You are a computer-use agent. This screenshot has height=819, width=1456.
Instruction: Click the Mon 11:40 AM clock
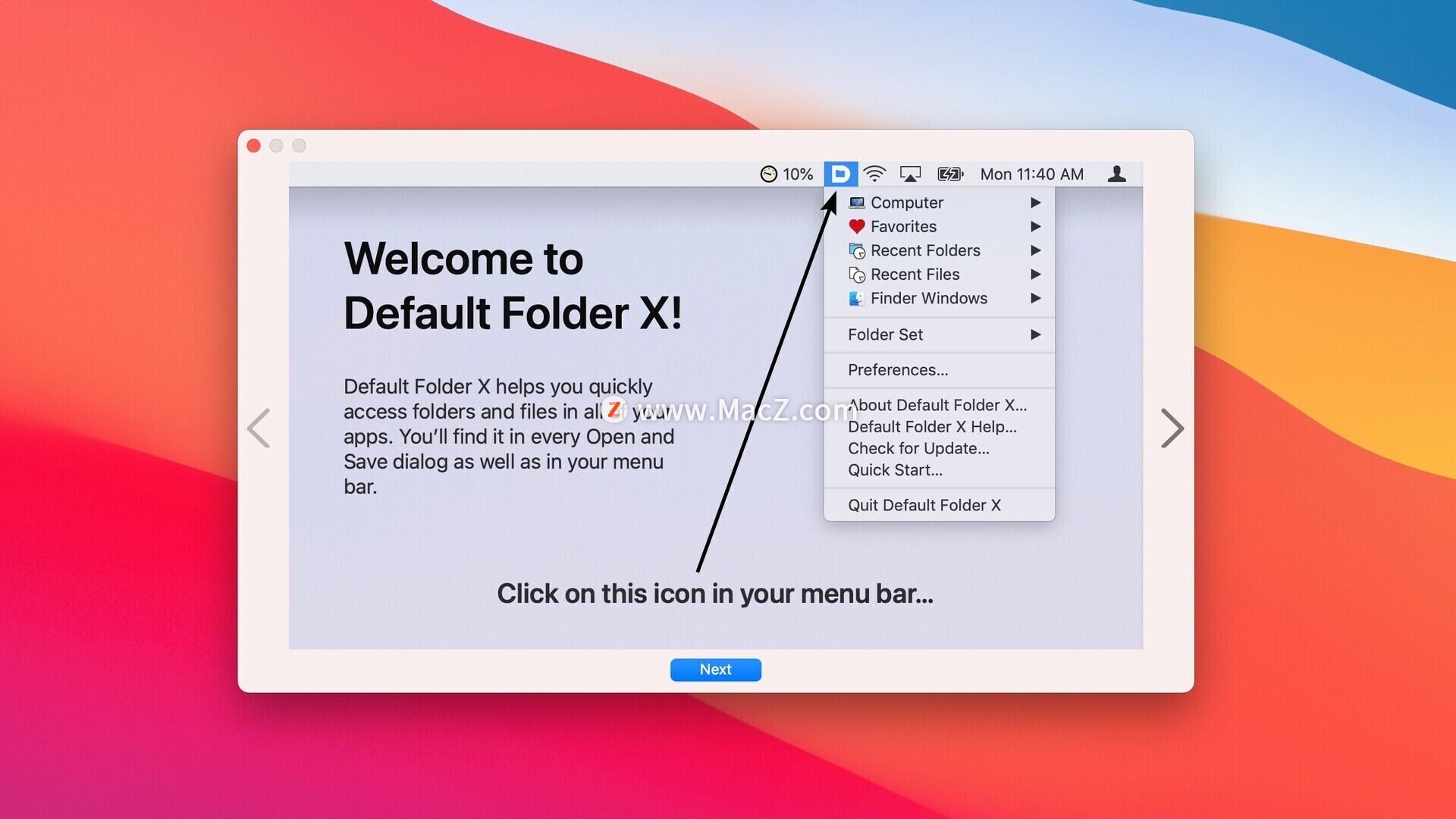point(1031,174)
